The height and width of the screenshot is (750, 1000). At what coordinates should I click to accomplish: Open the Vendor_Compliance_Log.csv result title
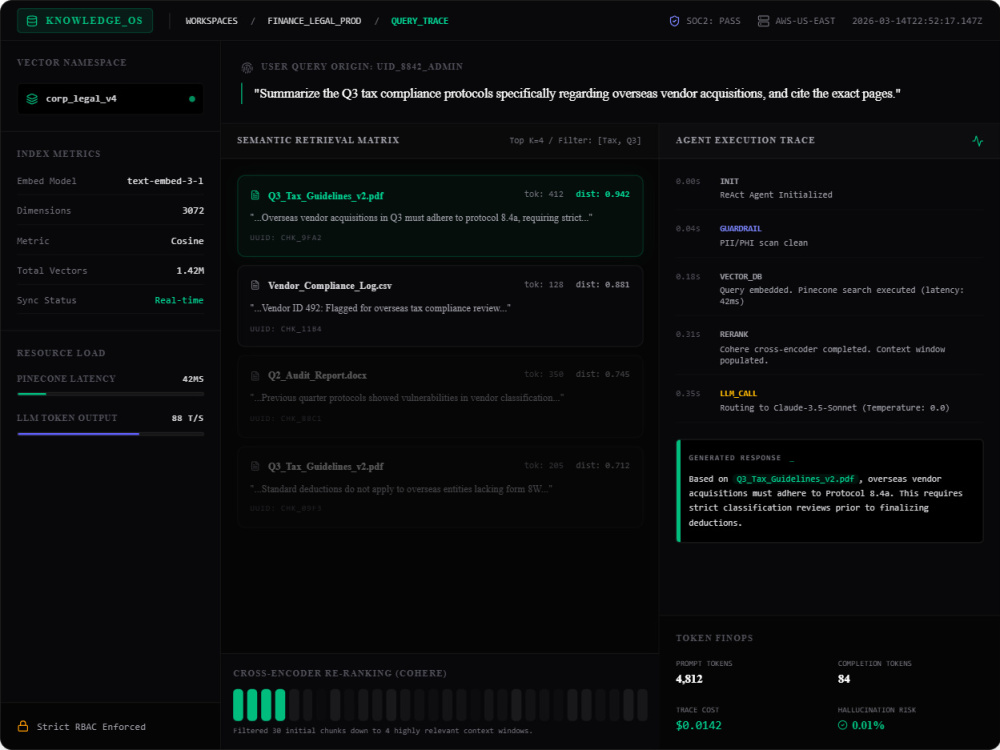coord(330,286)
